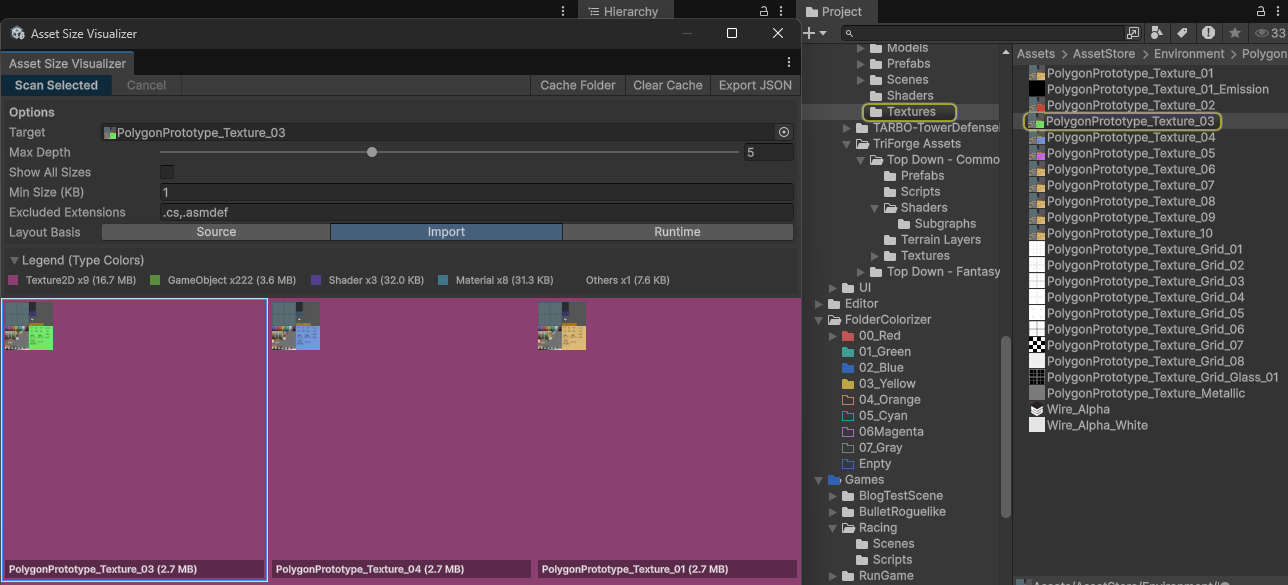Click the Search by Type icon
The image size is (1288, 585).
[x=1157, y=33]
